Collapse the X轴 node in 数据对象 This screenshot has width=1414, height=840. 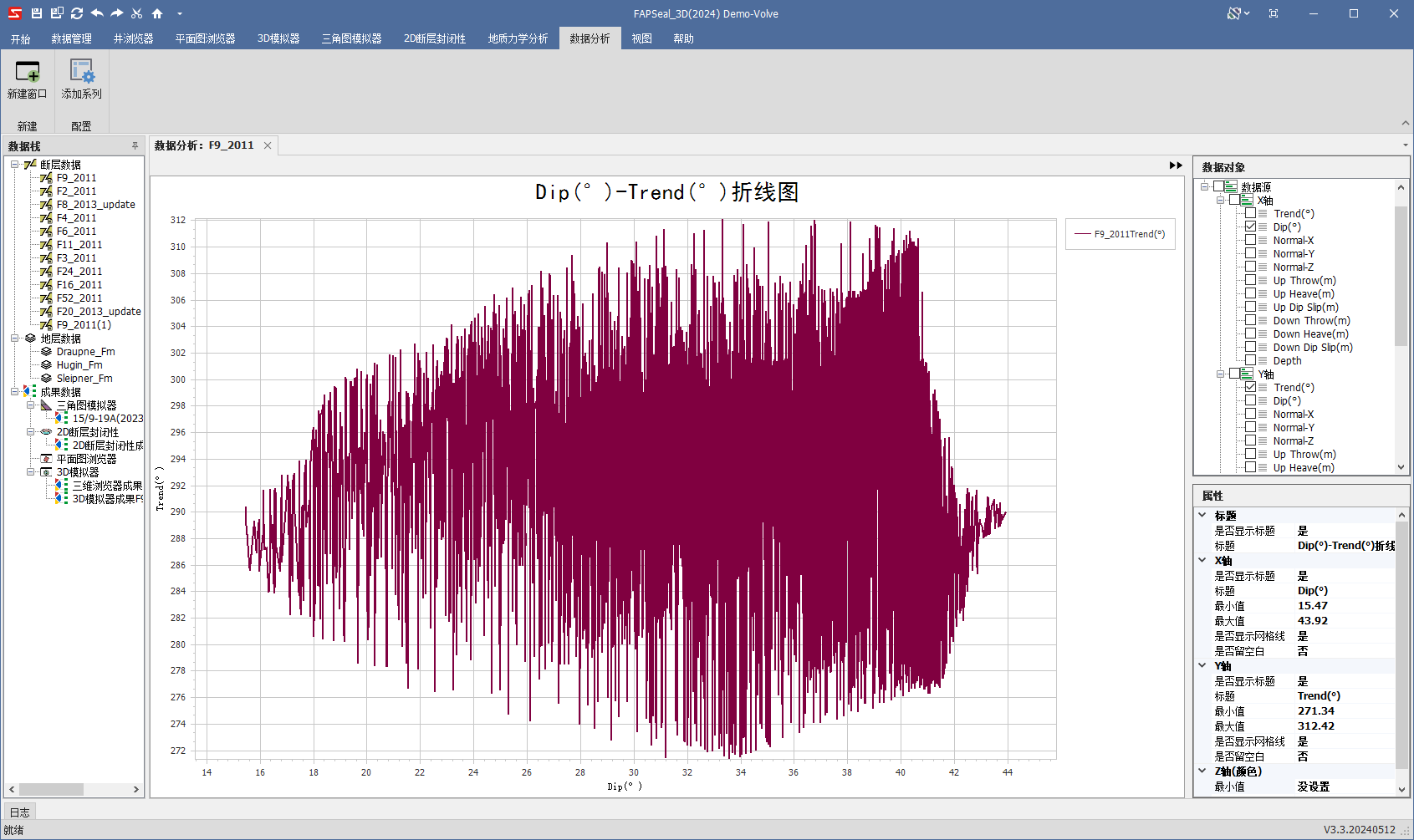point(1220,200)
